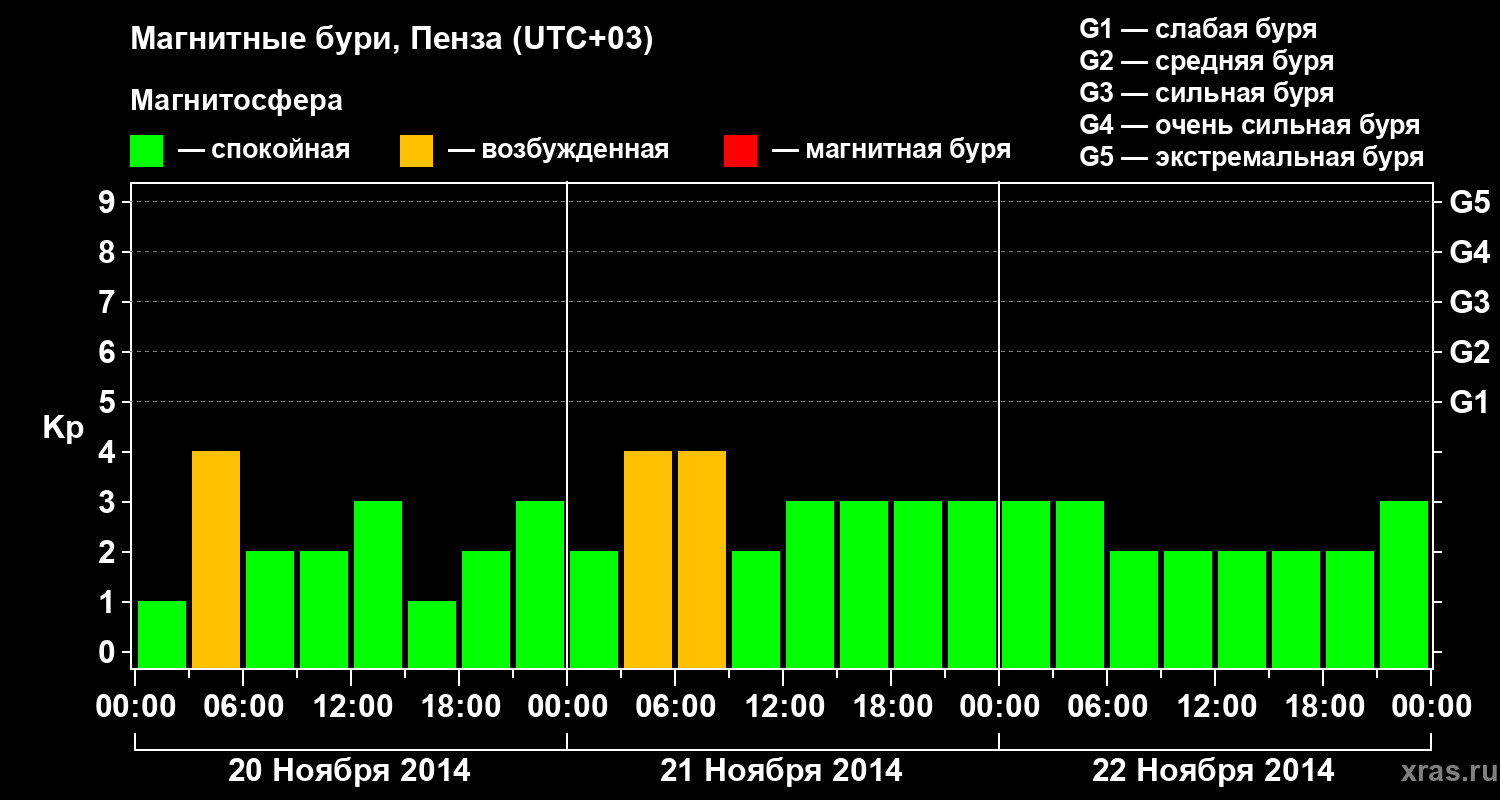Click the 'Kp' axis title
1500x800 pixels.
(64, 428)
